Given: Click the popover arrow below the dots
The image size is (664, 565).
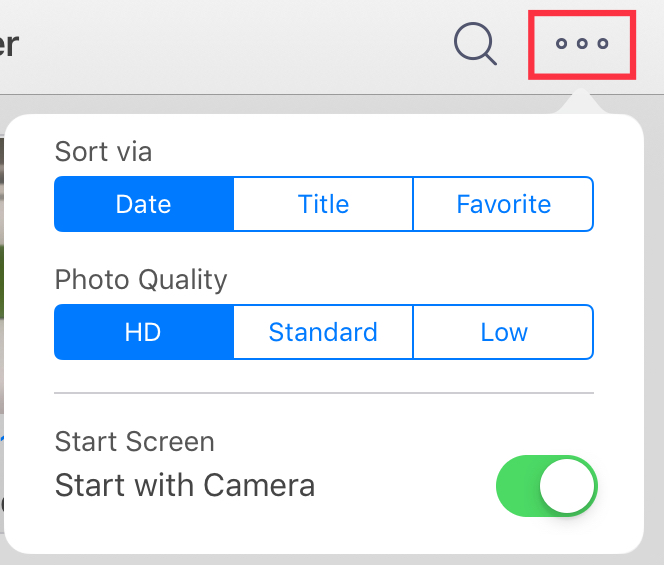Looking at the screenshot, I should point(581,102).
